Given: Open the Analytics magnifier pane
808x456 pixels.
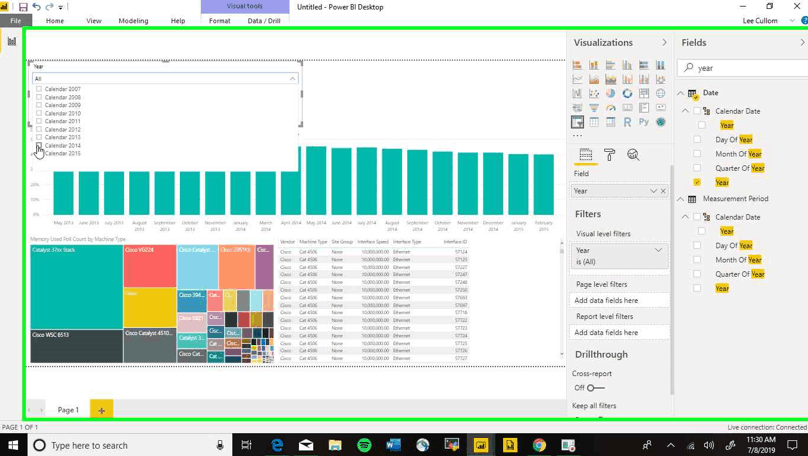Looking at the screenshot, I should pyautogui.click(x=633, y=155).
